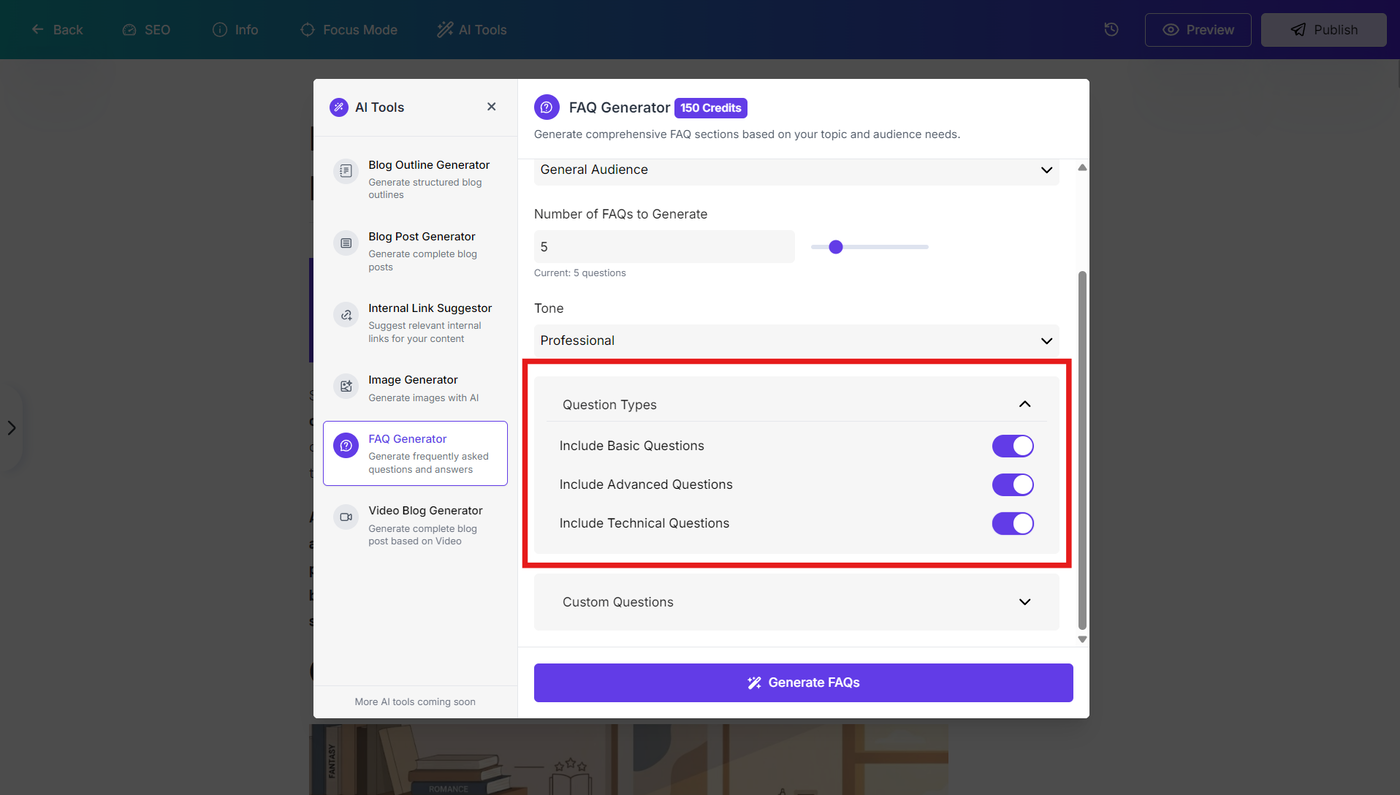
Task: Open the Professional tone dropdown
Action: (x=796, y=341)
